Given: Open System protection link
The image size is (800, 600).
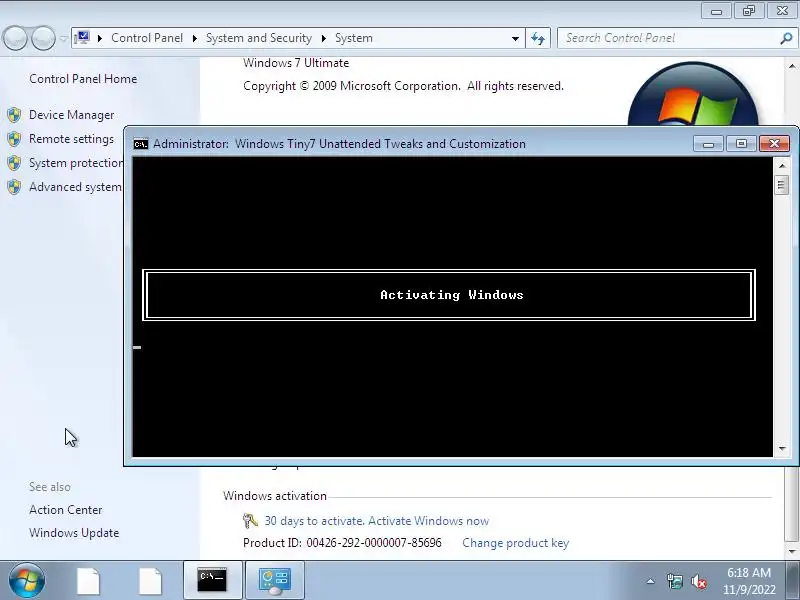Looking at the screenshot, I should 76,163.
